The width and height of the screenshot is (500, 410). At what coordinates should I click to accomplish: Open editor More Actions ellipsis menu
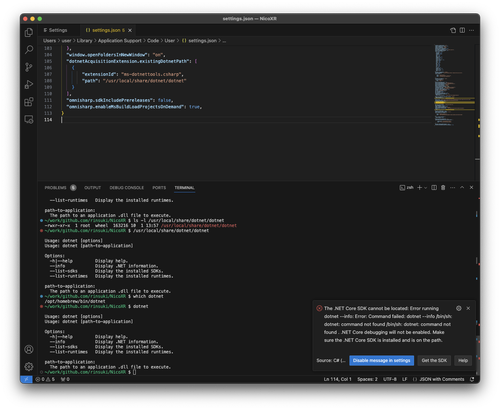(471, 30)
